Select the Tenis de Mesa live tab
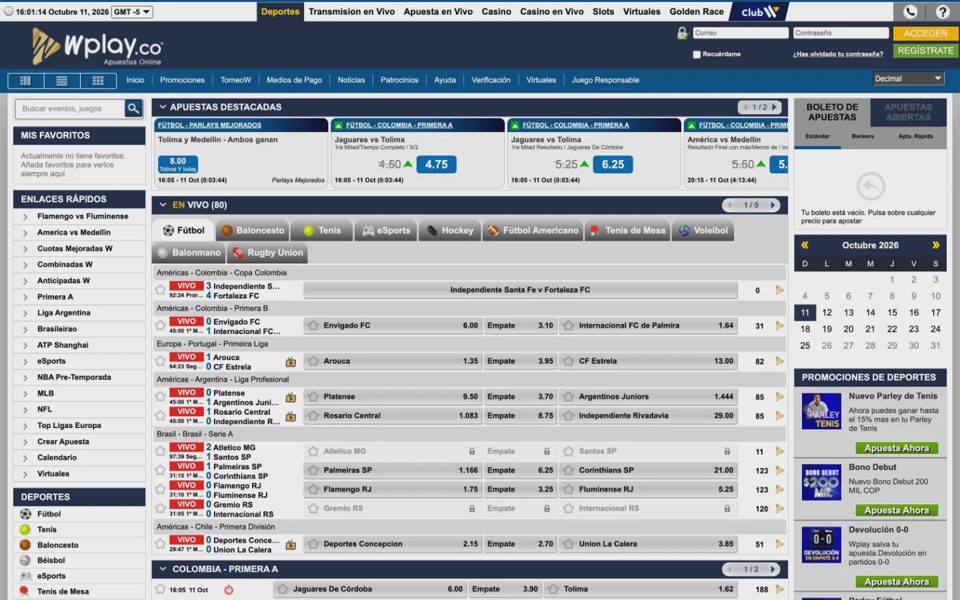The width and height of the screenshot is (960, 600). pyautogui.click(x=627, y=231)
